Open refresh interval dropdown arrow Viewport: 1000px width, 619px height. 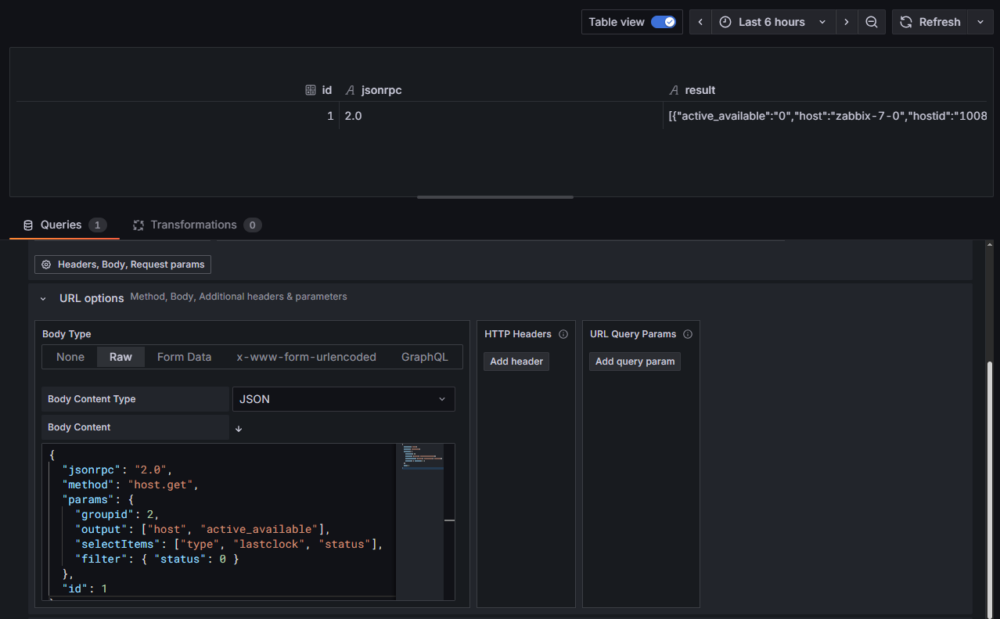(x=980, y=22)
